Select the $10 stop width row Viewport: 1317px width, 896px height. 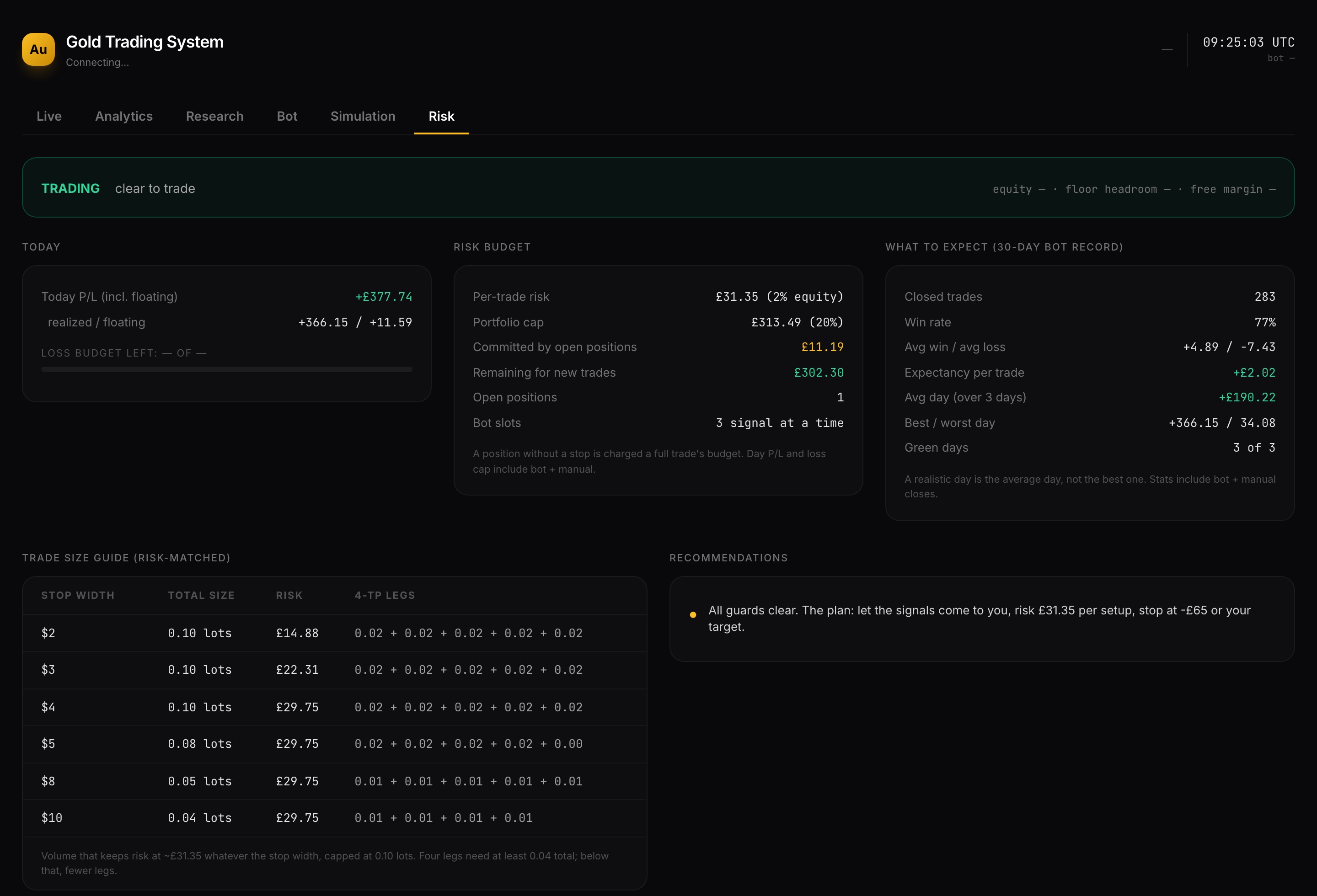(x=334, y=818)
